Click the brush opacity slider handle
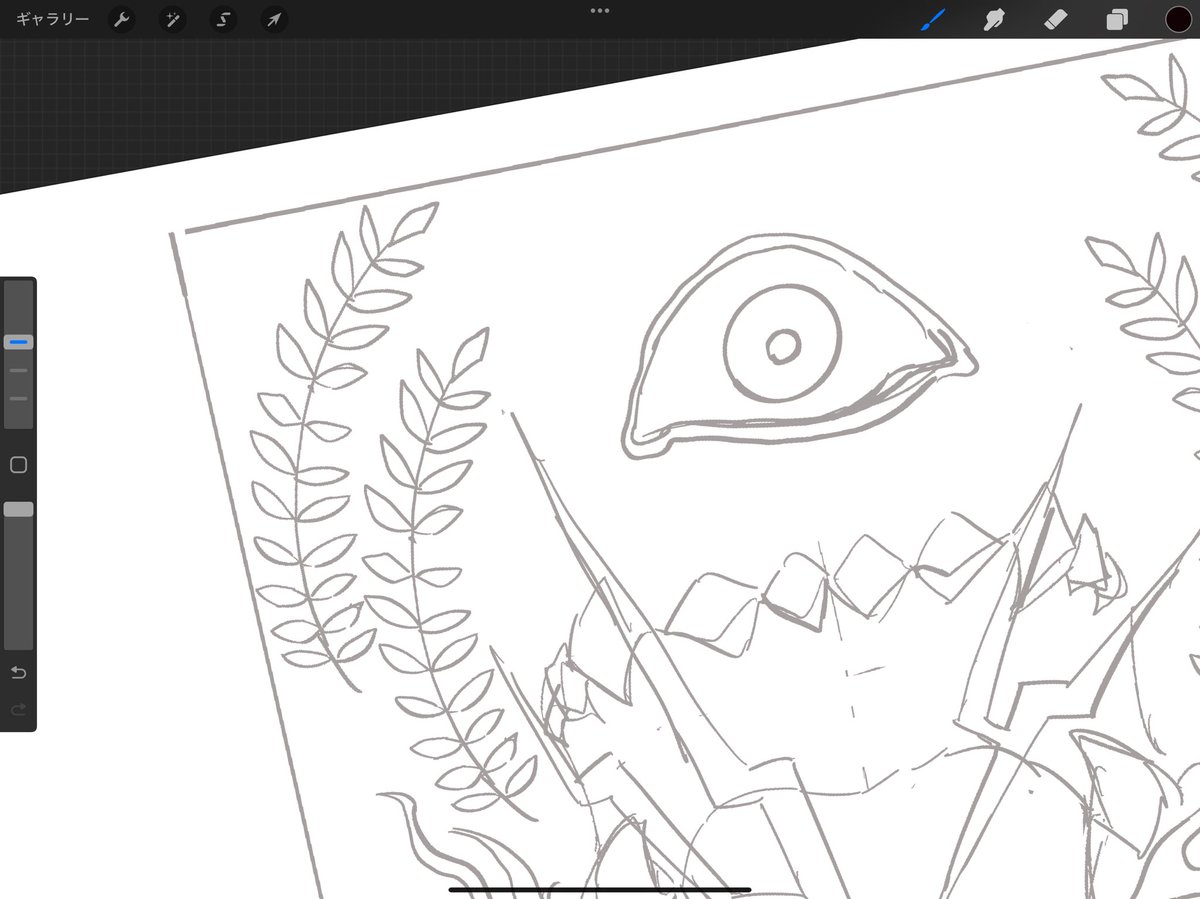This screenshot has height=899, width=1200. [18, 509]
